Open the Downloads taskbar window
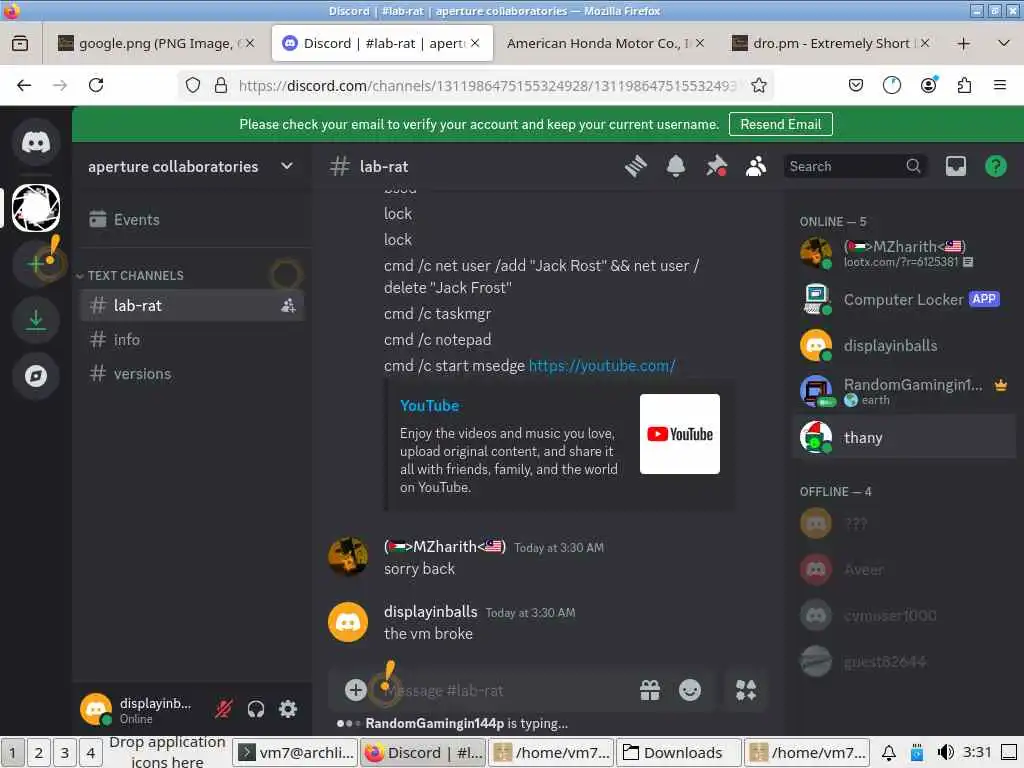This screenshot has height=768, width=1024. click(679, 753)
